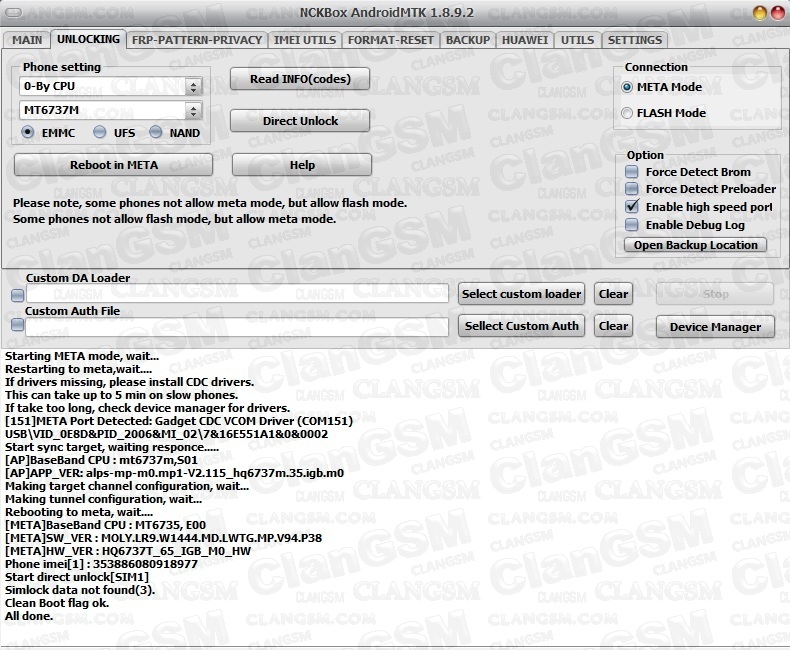Switch to the UTILS tab
This screenshot has width=790, height=650.
pos(577,40)
